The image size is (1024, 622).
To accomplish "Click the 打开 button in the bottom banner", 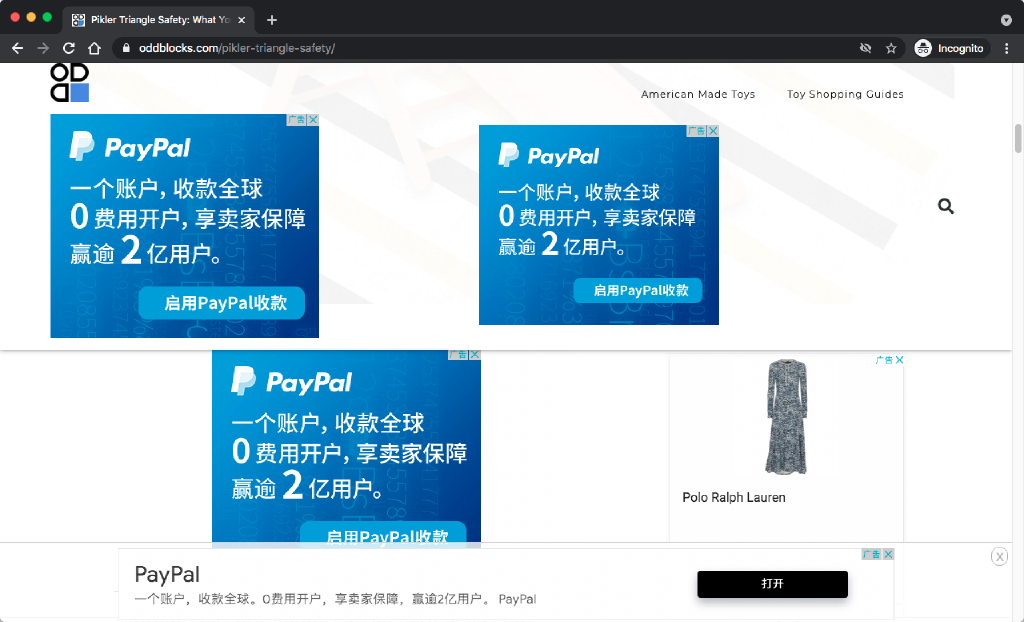I will 773,584.
